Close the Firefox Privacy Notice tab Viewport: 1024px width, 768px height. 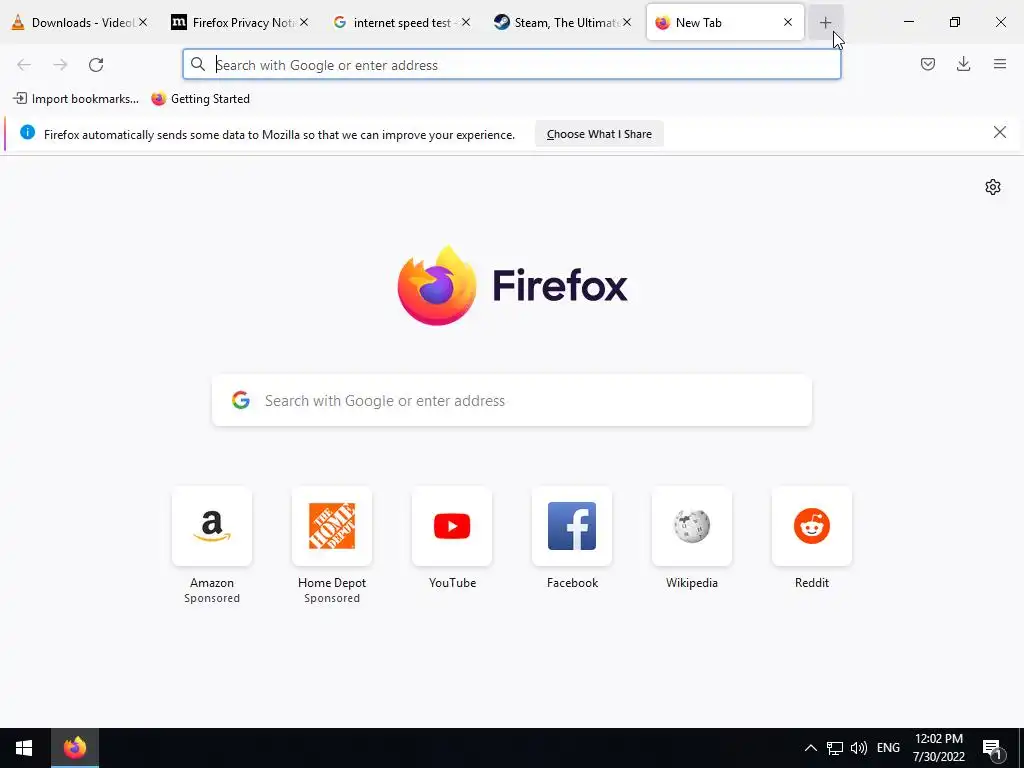[x=304, y=22]
